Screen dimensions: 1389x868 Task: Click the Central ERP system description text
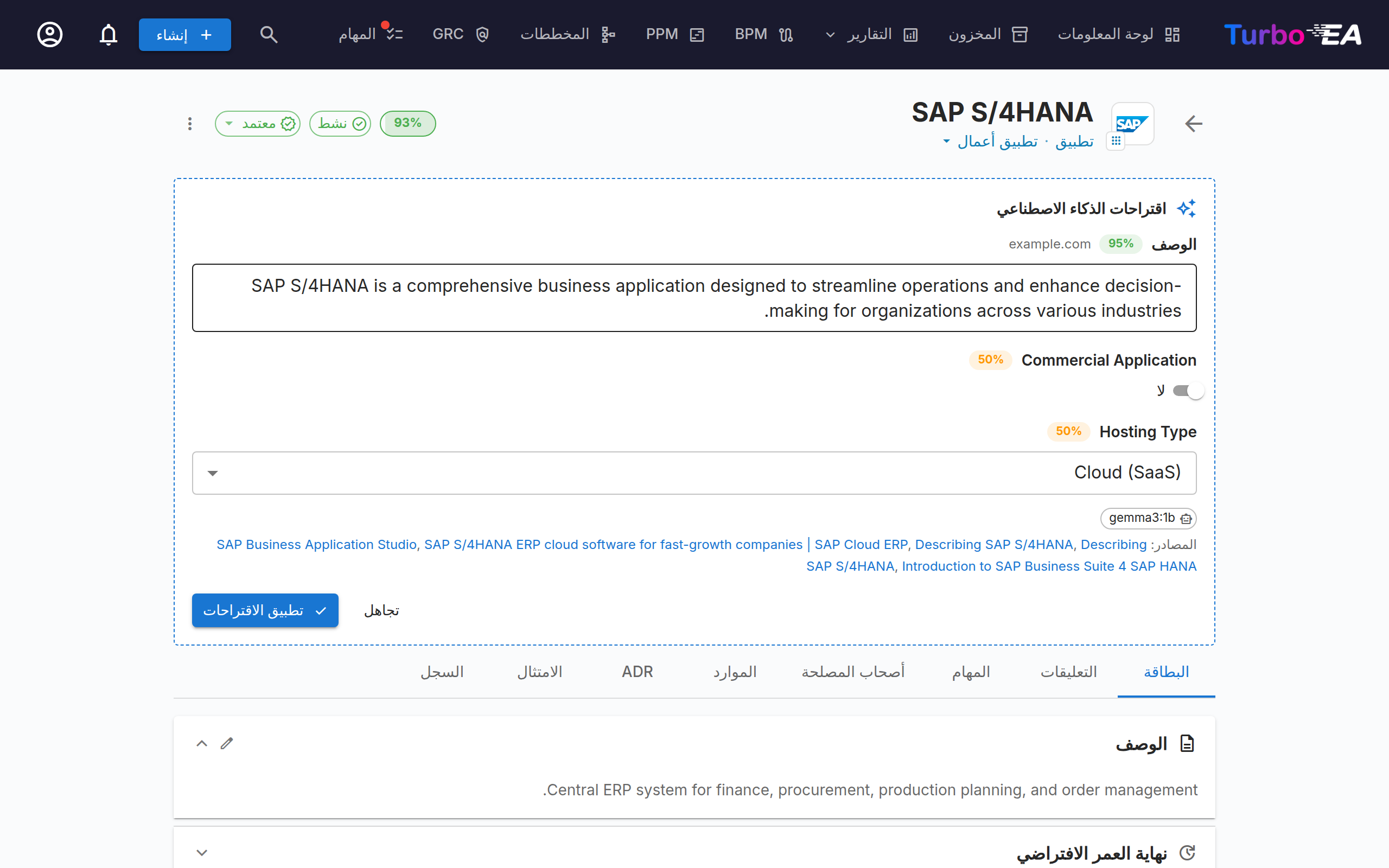coord(870,790)
